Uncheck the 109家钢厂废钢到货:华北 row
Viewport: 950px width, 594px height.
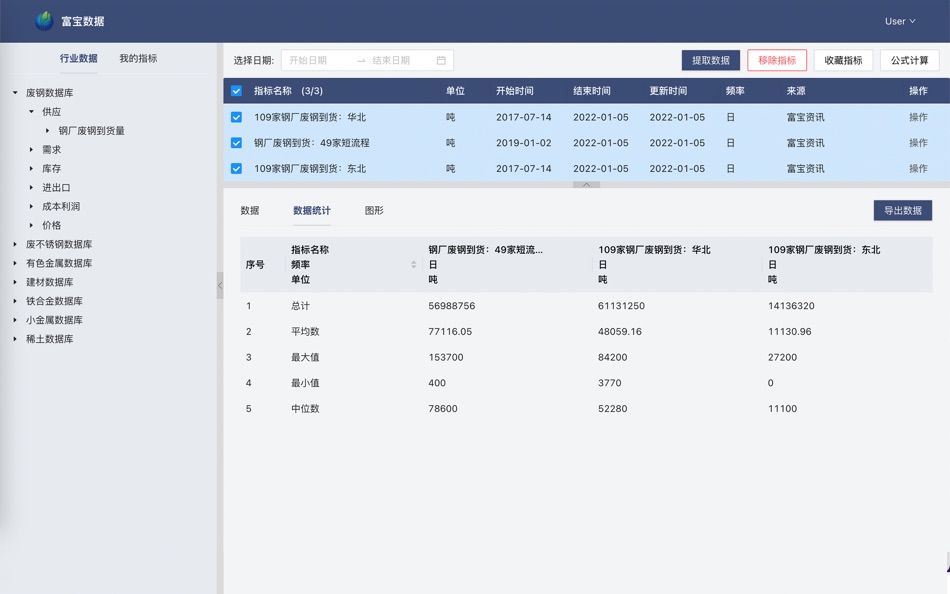[236, 117]
